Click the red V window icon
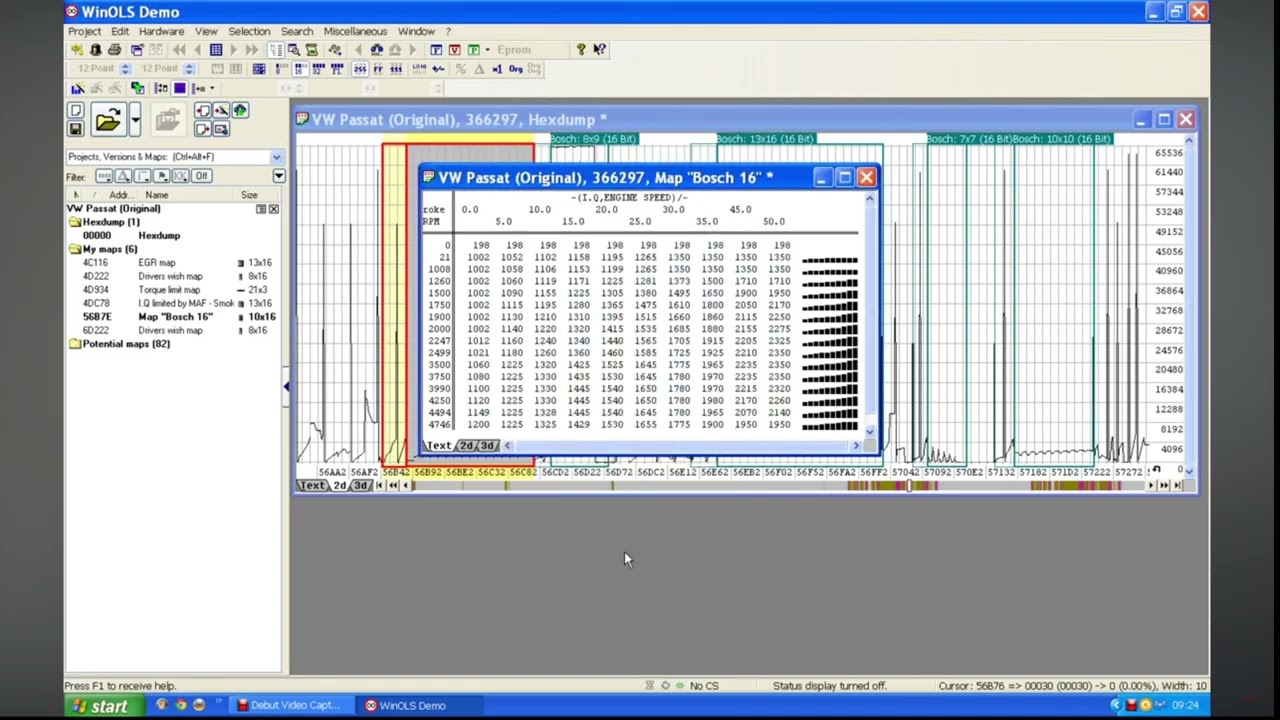This screenshot has height=720, width=1280. 455,50
